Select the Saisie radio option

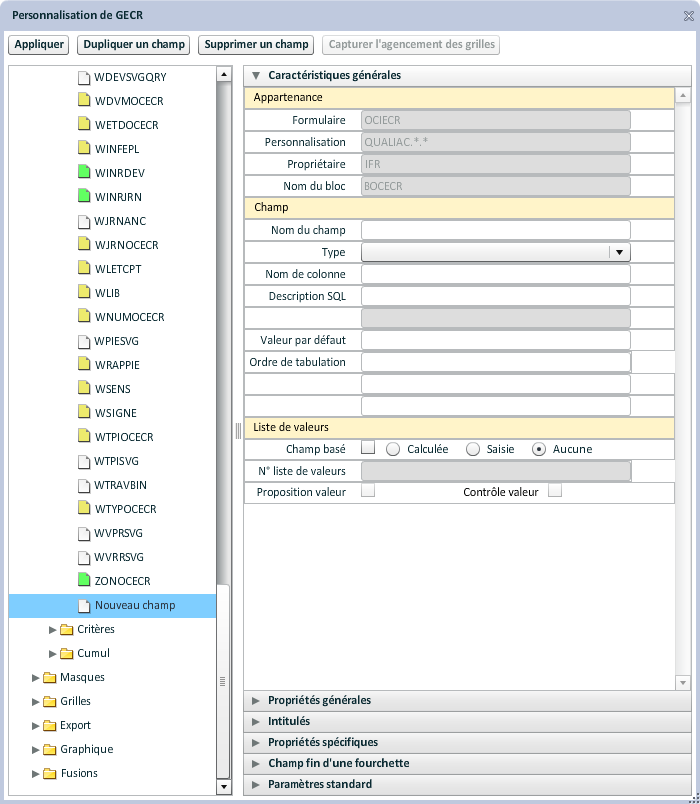pos(473,449)
